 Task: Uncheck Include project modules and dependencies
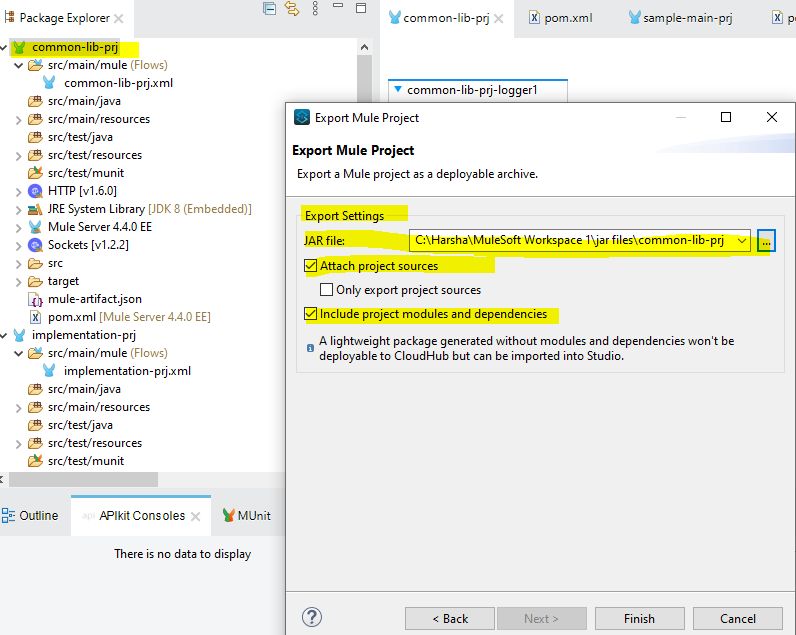[x=311, y=314]
